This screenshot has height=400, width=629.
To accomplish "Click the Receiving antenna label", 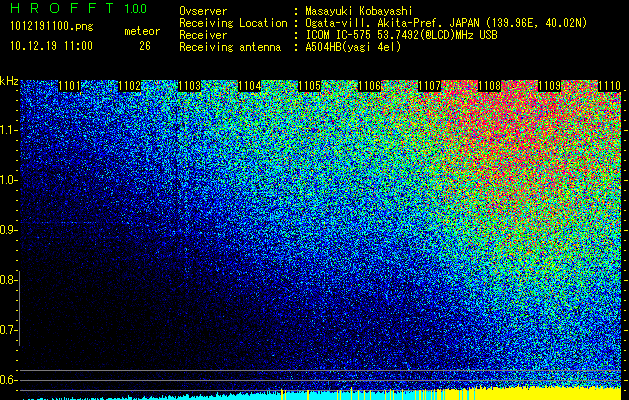I will point(230,47).
